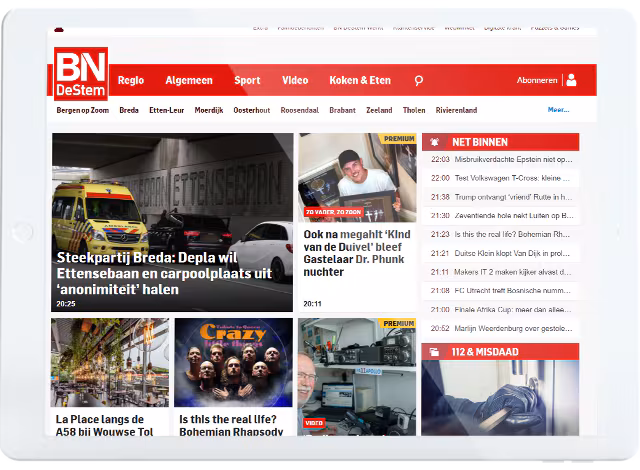Open the Steekpartij Breda headline article
The width and height of the screenshot is (640, 470).
coord(165,272)
